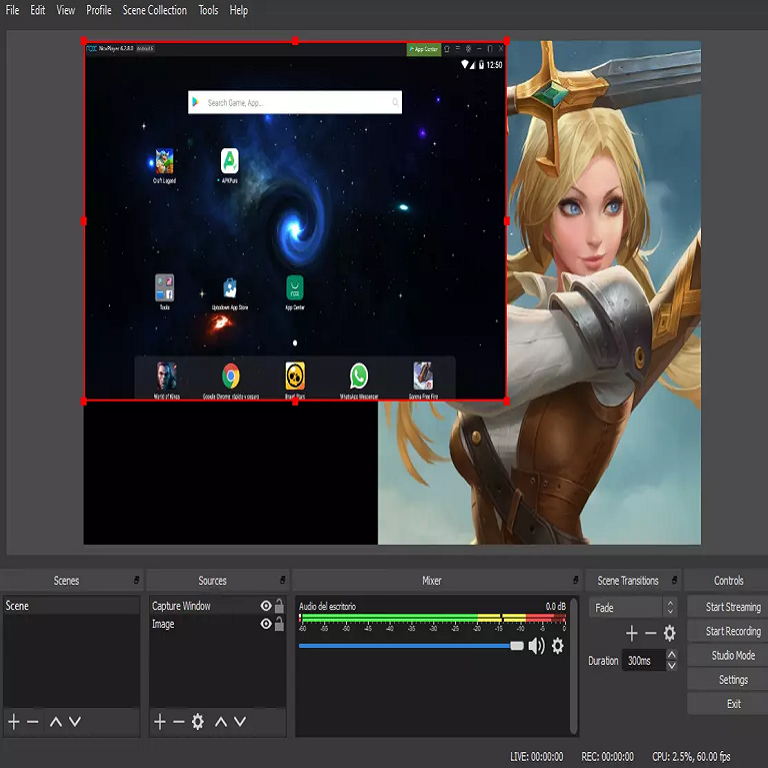The width and height of the screenshot is (768, 768).
Task: Toggle visibility of Capture Window source
Action: coord(266,606)
